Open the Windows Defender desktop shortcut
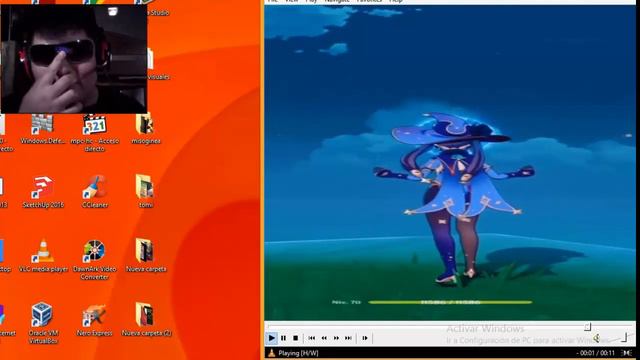Screen dimensions: 640x360 coord(42,130)
